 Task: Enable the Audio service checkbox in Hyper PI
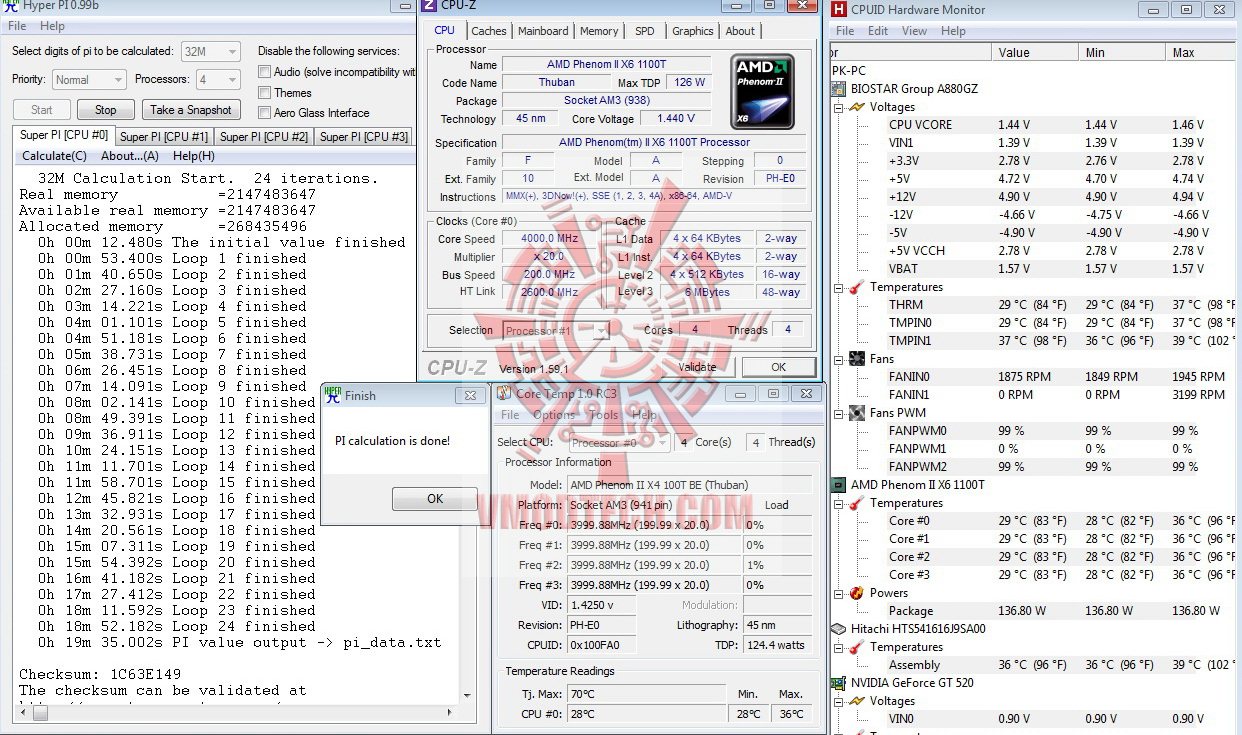(x=265, y=72)
